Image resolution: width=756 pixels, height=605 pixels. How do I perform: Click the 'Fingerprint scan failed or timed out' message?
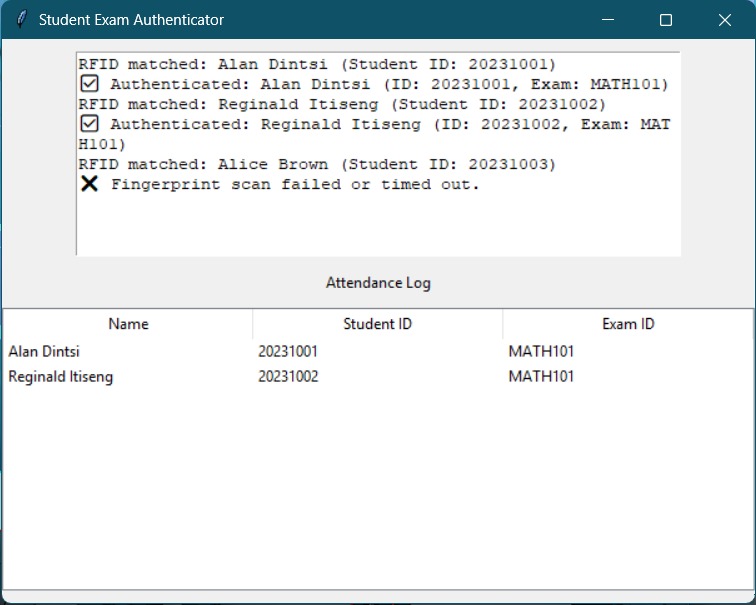[295, 184]
